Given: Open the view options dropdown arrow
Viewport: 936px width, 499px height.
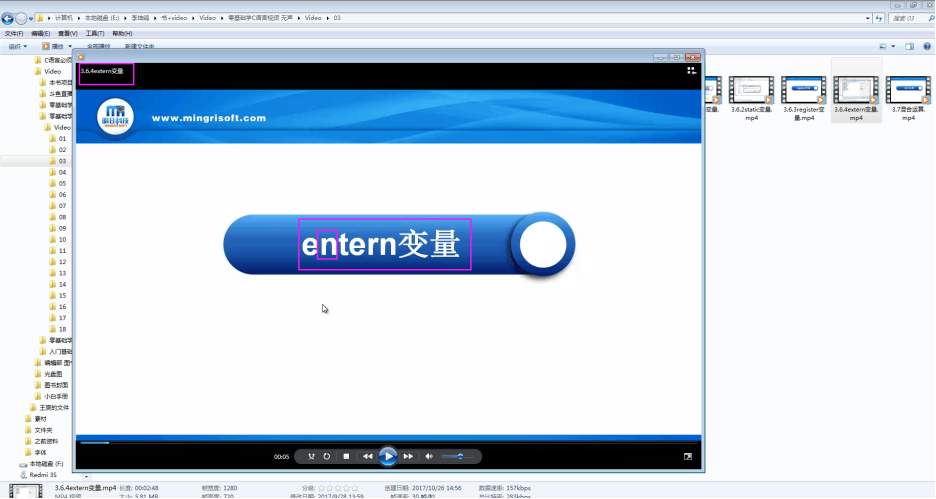Looking at the screenshot, I should pos(893,47).
